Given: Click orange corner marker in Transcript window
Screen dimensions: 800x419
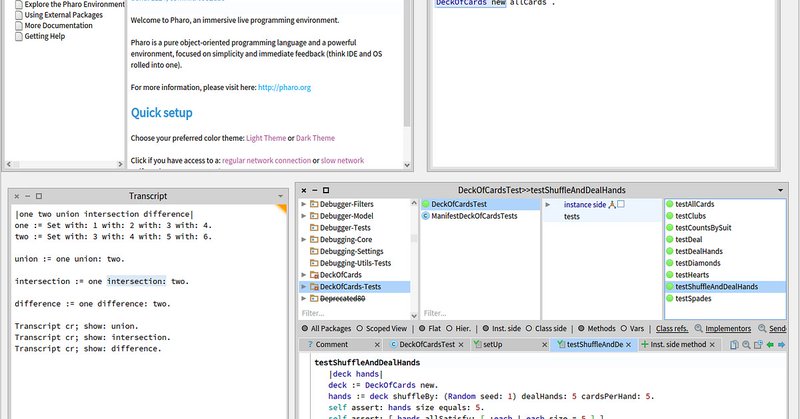Looking at the screenshot, I should coord(282,208).
